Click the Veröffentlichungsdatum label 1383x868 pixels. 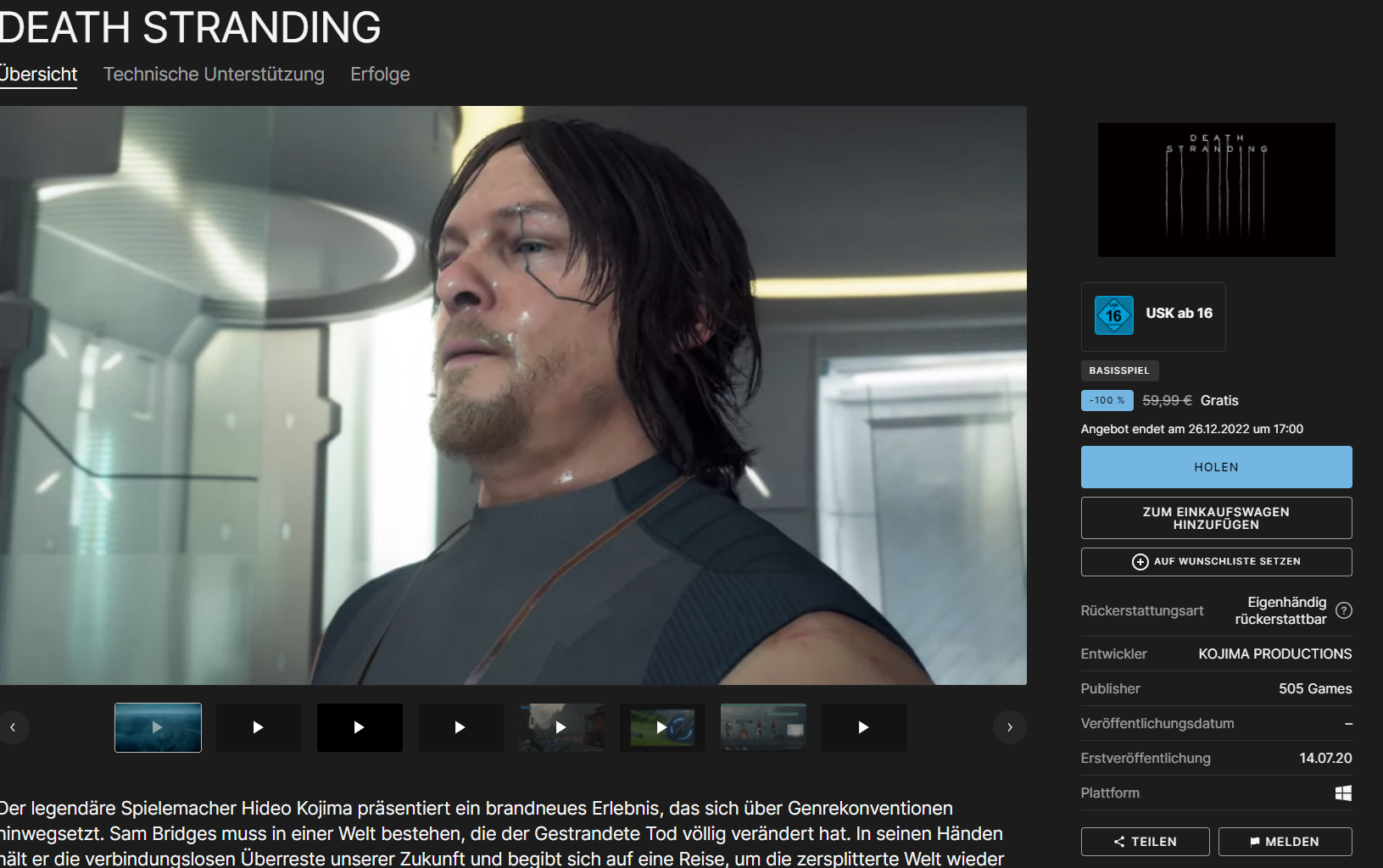click(1157, 724)
